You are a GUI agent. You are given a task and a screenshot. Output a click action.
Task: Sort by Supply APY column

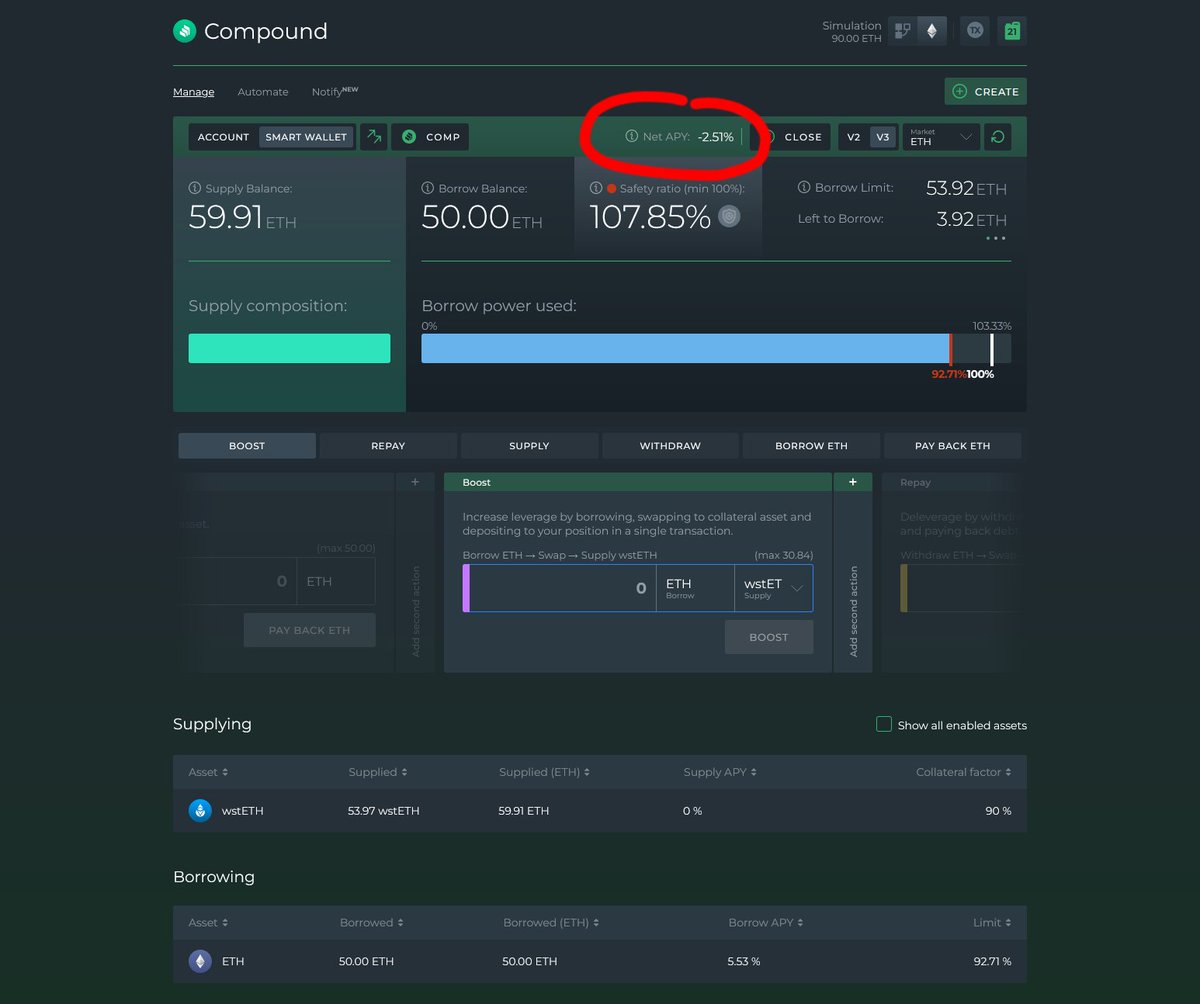click(x=720, y=772)
